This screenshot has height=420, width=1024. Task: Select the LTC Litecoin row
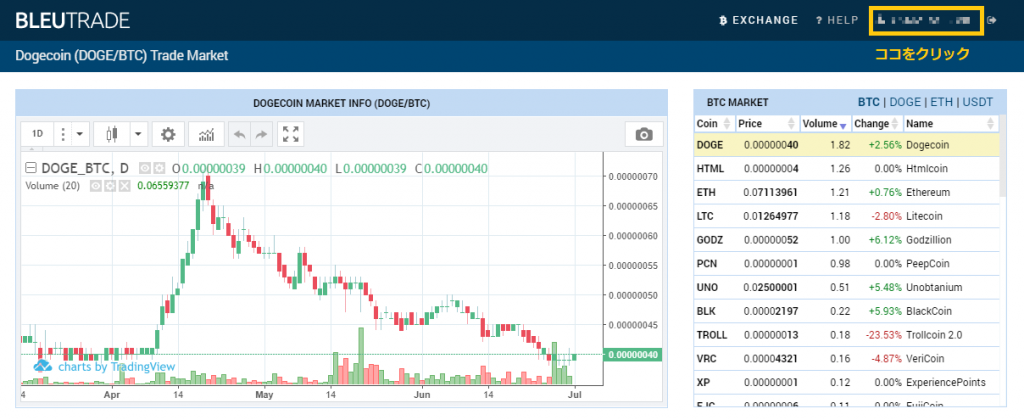(846, 216)
